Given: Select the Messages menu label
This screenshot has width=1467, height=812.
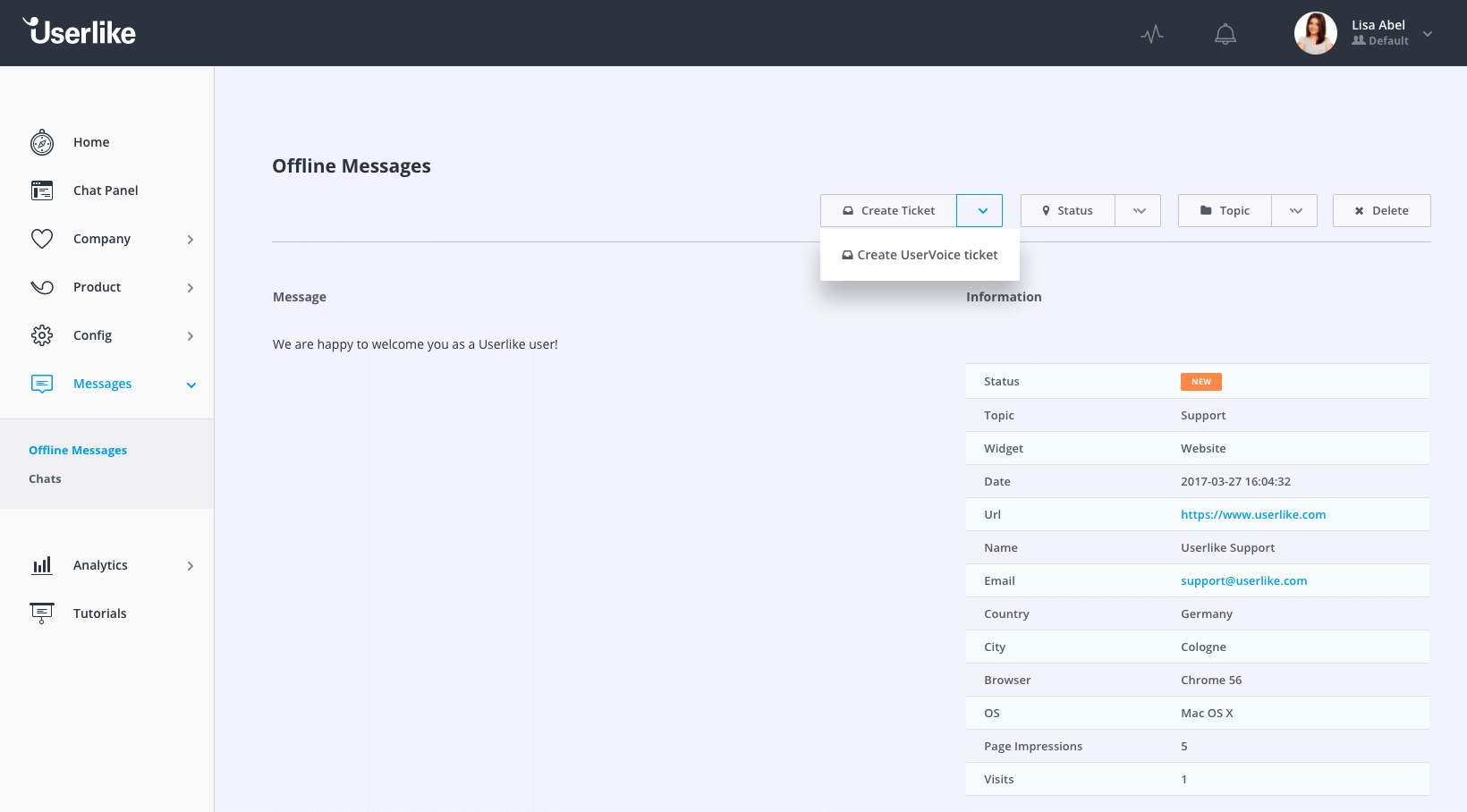Looking at the screenshot, I should 102,384.
